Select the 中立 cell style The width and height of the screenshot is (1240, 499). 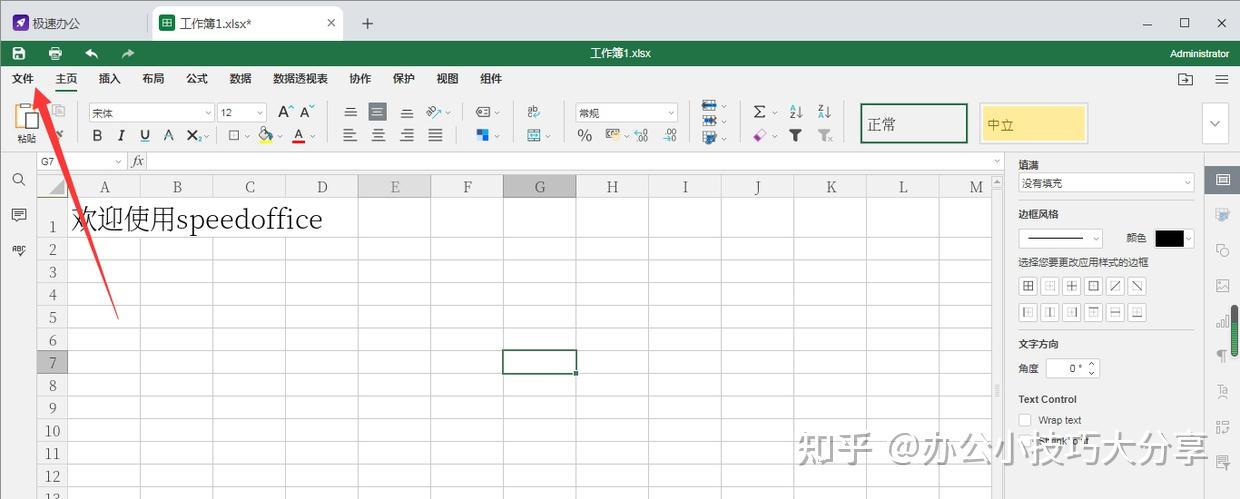[x=1033, y=124]
